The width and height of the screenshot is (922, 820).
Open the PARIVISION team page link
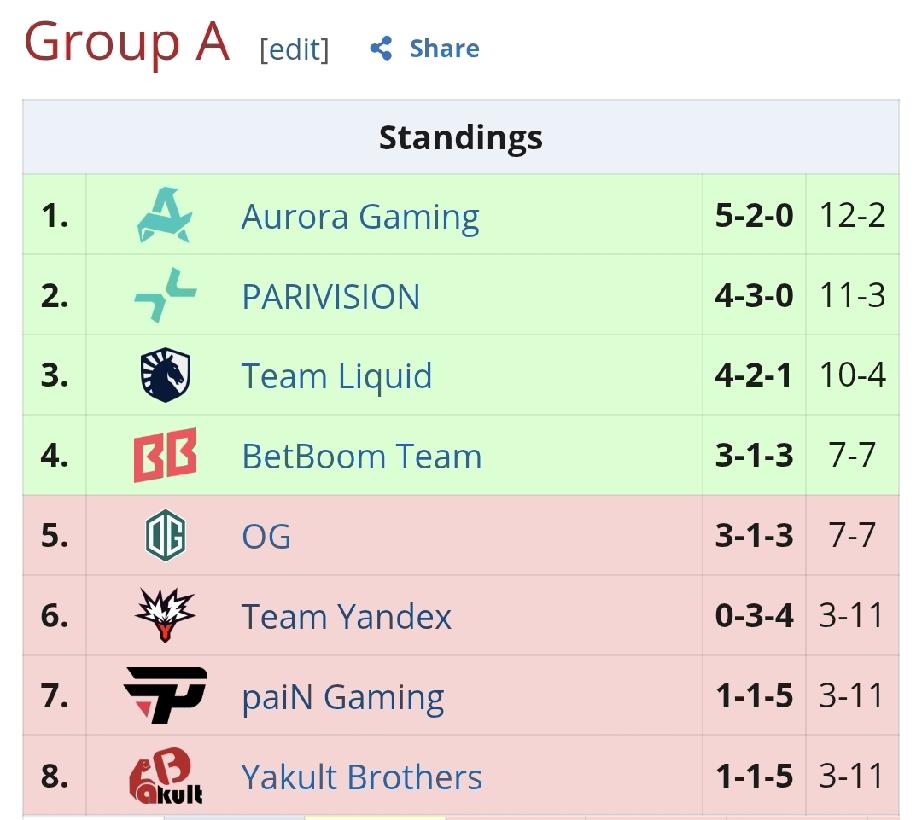(331, 297)
